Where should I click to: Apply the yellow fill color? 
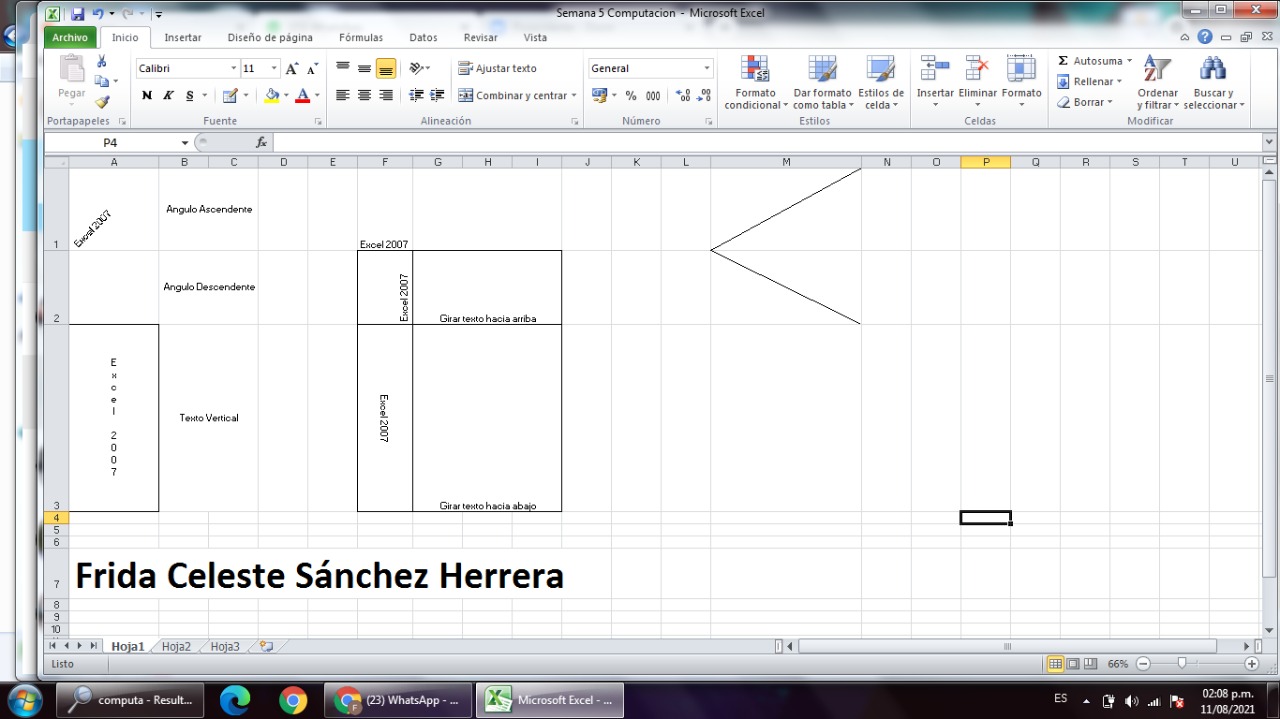[271, 96]
